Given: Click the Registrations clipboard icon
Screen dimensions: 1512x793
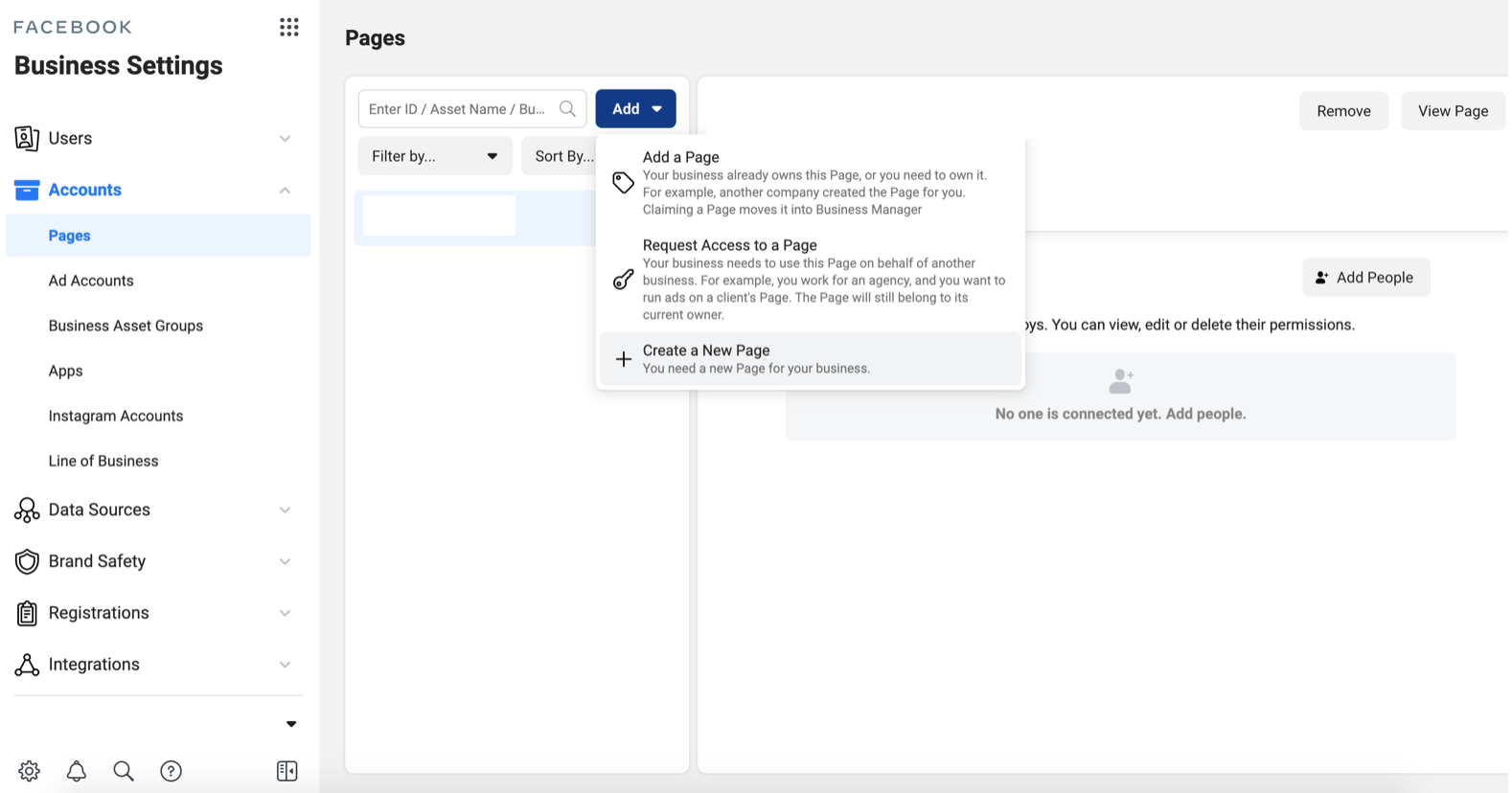Looking at the screenshot, I should [x=27, y=613].
